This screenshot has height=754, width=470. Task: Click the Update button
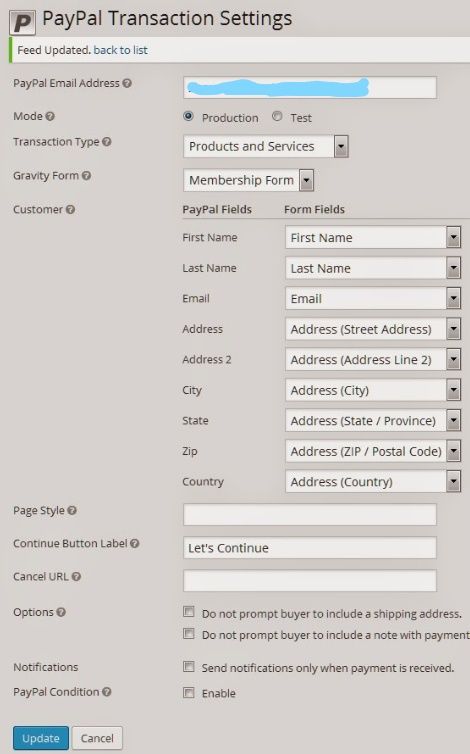pyautogui.click(x=41, y=738)
